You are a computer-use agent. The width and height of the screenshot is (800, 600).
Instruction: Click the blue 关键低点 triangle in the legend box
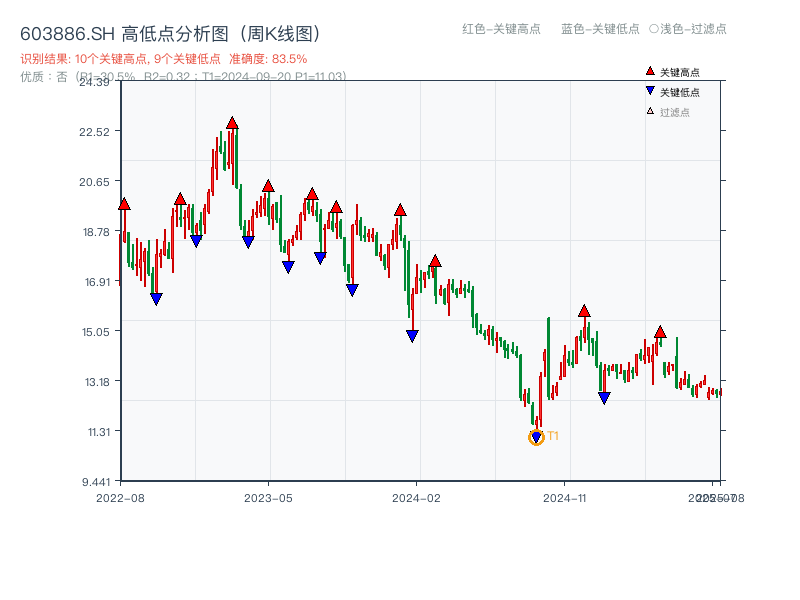point(650,90)
